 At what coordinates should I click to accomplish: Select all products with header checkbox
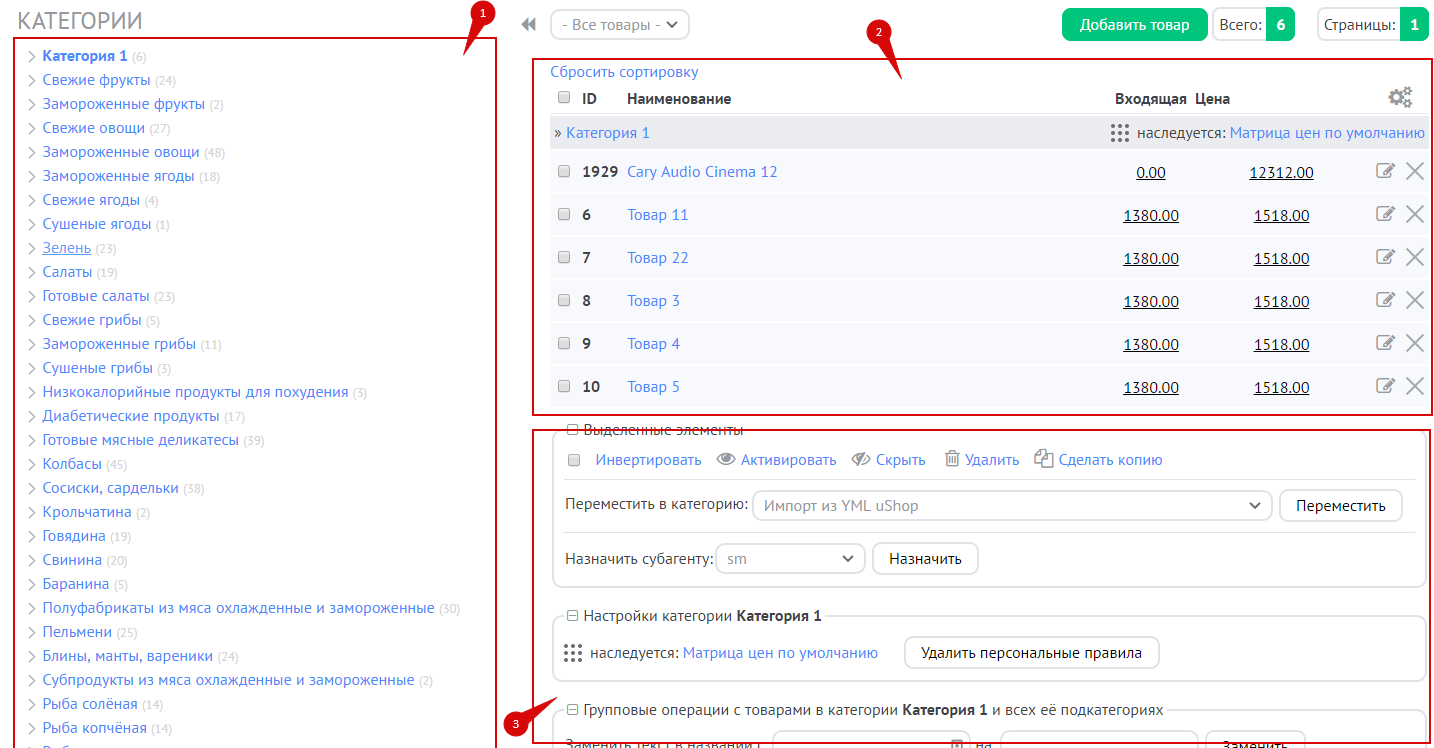(564, 98)
